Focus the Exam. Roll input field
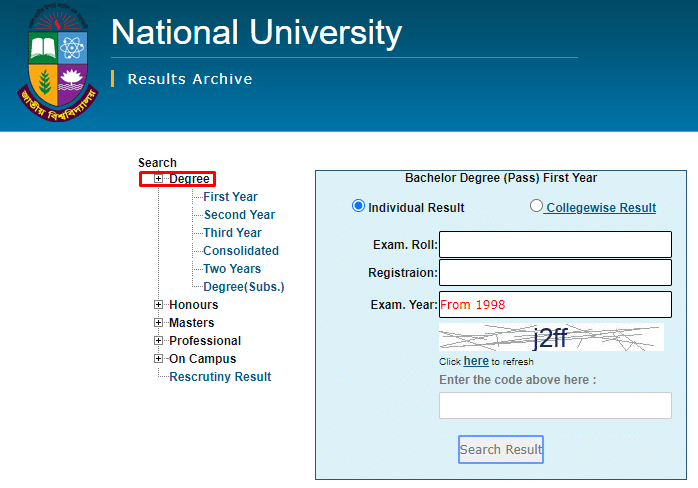698x488 pixels. [555, 244]
